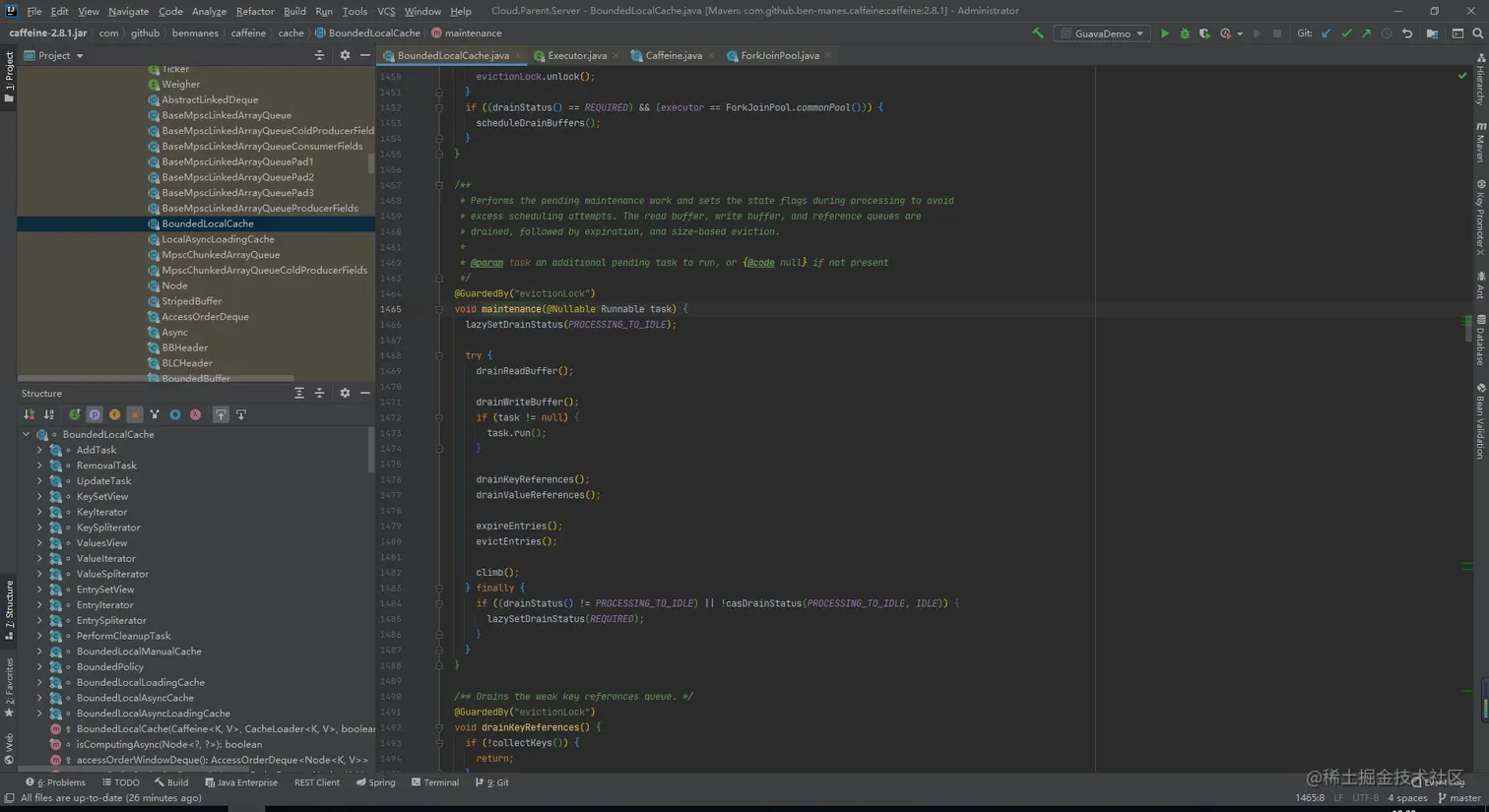
Task: Toggle Show Properties filter in Structure toolbar
Action: [95, 415]
